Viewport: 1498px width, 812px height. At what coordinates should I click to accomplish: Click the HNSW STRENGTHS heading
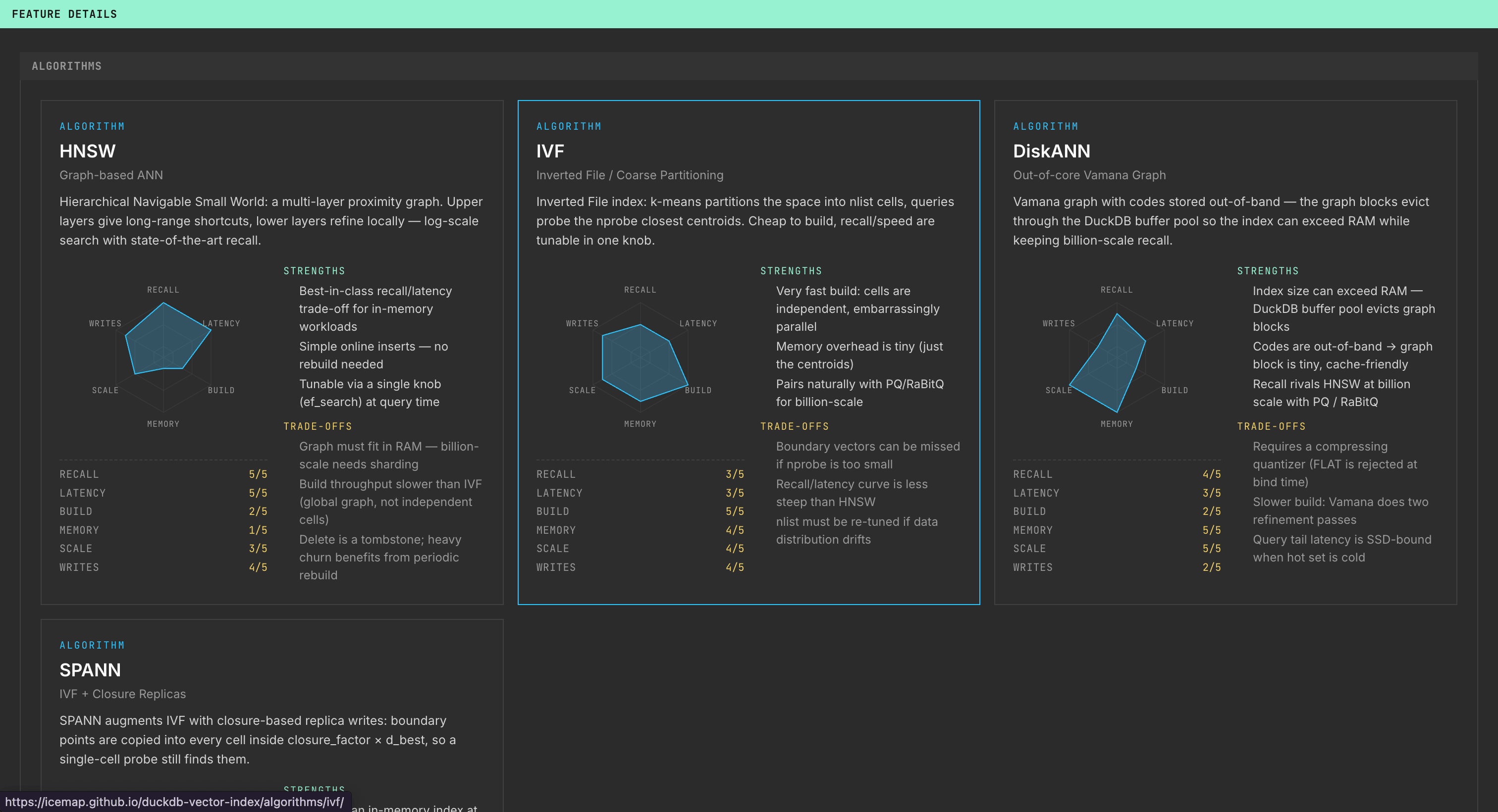click(x=314, y=271)
